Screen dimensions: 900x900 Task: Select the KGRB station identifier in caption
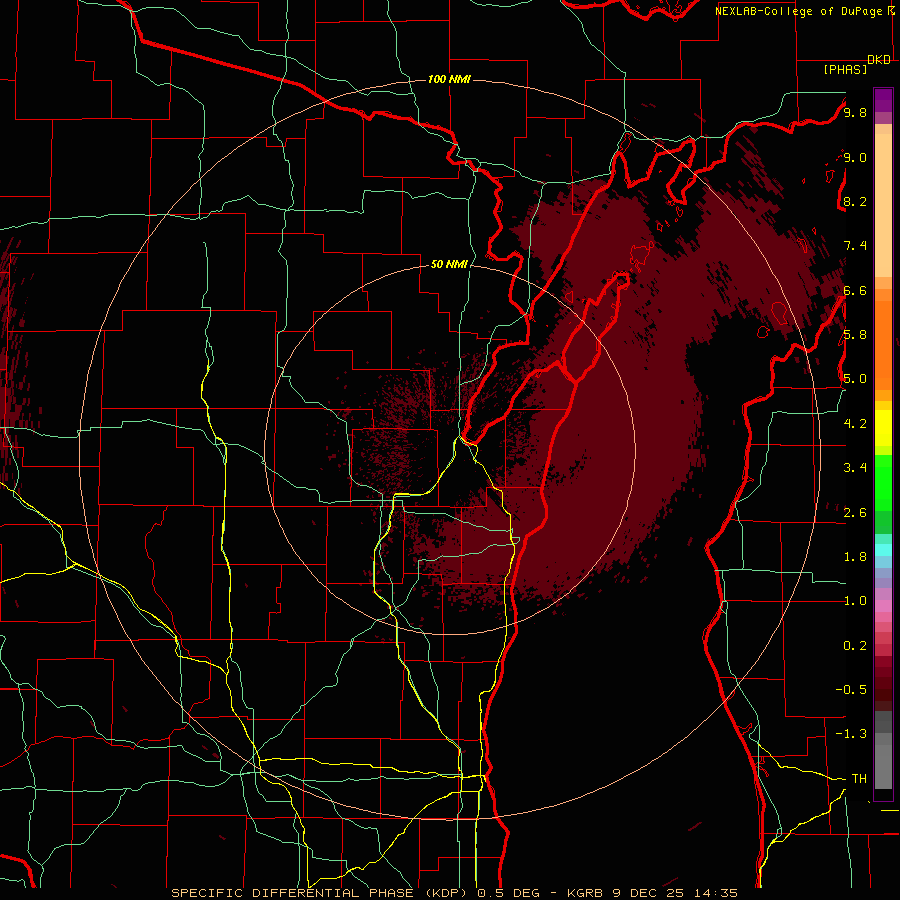coord(587,893)
